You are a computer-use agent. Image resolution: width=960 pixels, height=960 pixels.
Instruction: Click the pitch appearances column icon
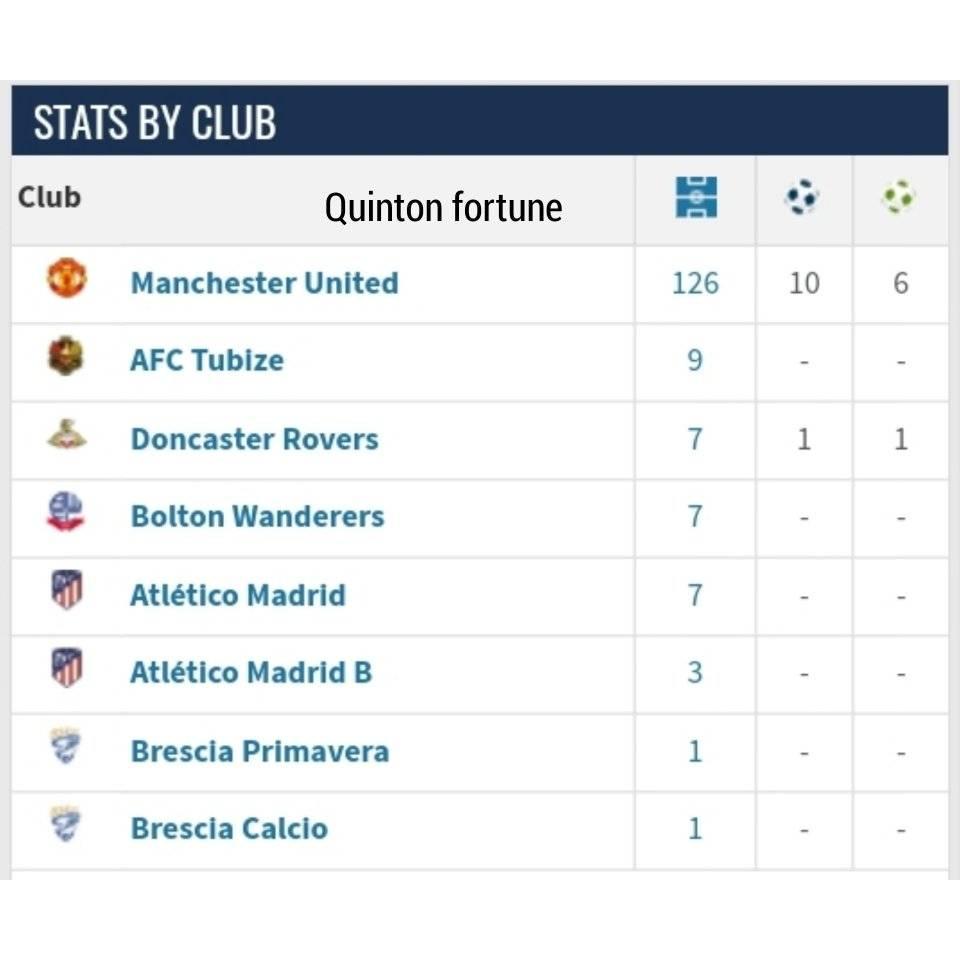tap(696, 197)
